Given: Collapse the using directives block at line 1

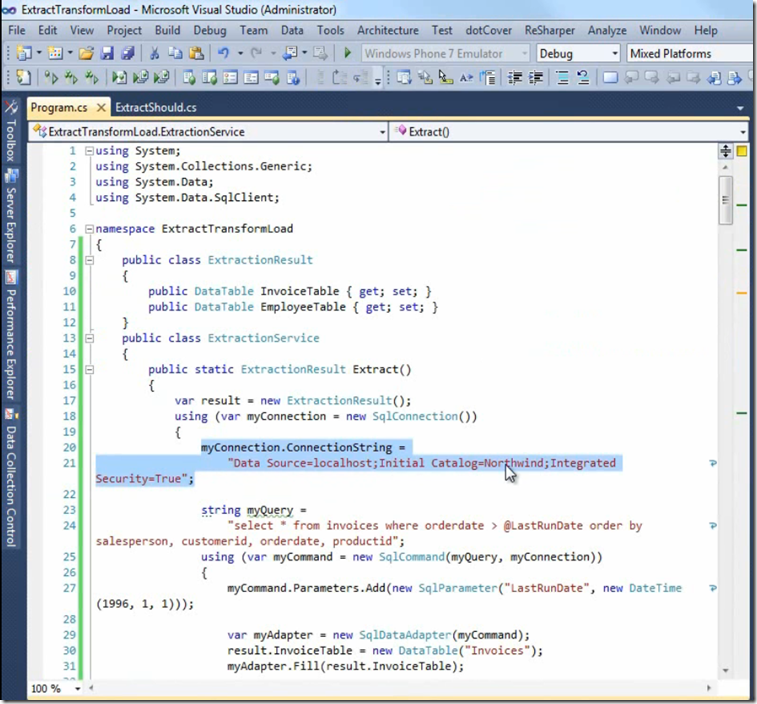Looking at the screenshot, I should [x=89, y=151].
